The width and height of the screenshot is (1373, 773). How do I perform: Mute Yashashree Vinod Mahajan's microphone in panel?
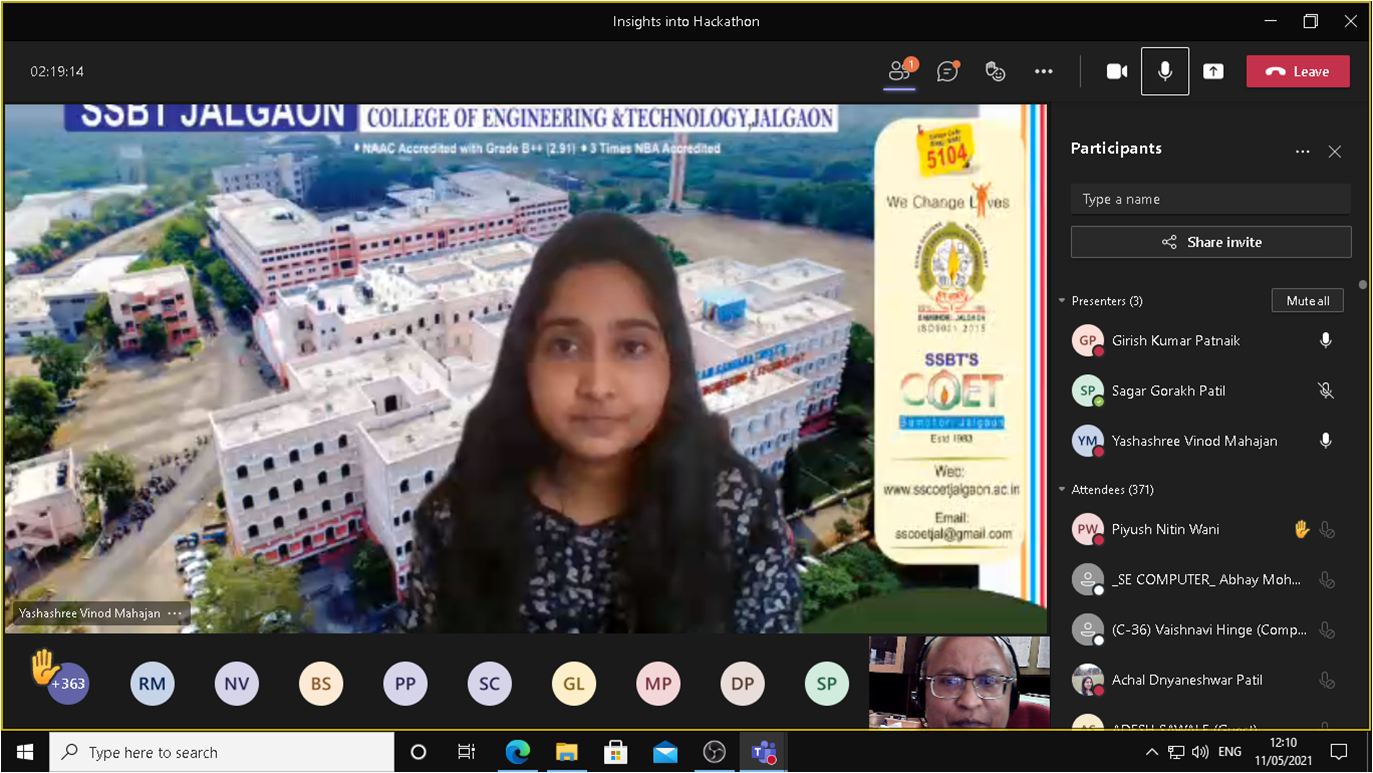pos(1326,441)
